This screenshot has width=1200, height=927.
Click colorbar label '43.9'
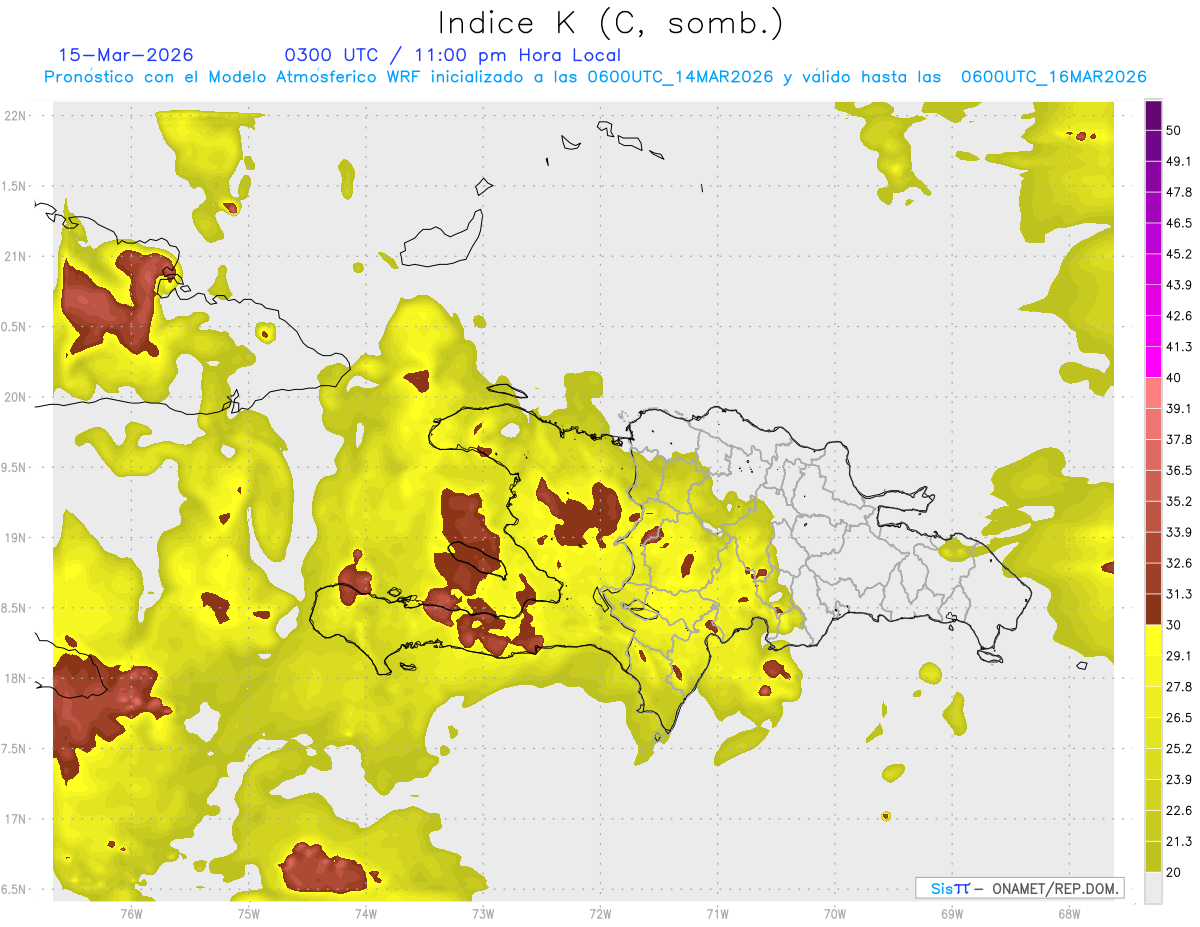[x=1180, y=285]
